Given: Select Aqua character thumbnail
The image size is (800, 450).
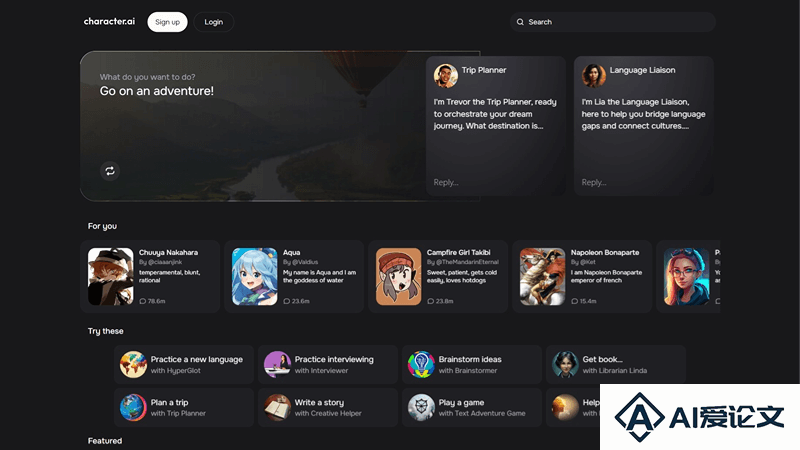Looking at the screenshot, I should tap(255, 277).
